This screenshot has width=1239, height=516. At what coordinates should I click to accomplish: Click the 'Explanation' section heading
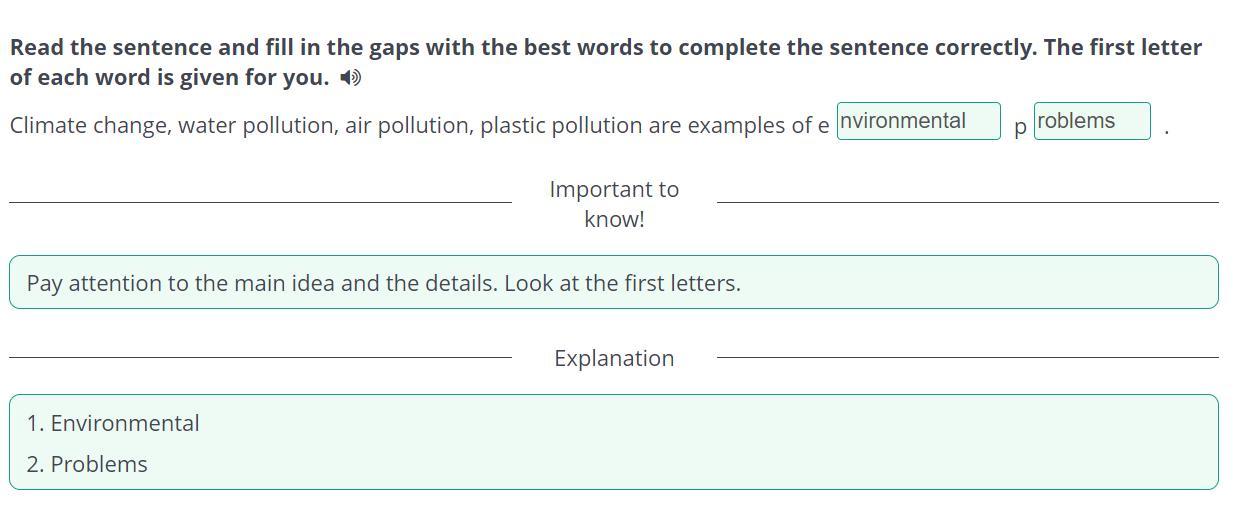click(x=614, y=358)
